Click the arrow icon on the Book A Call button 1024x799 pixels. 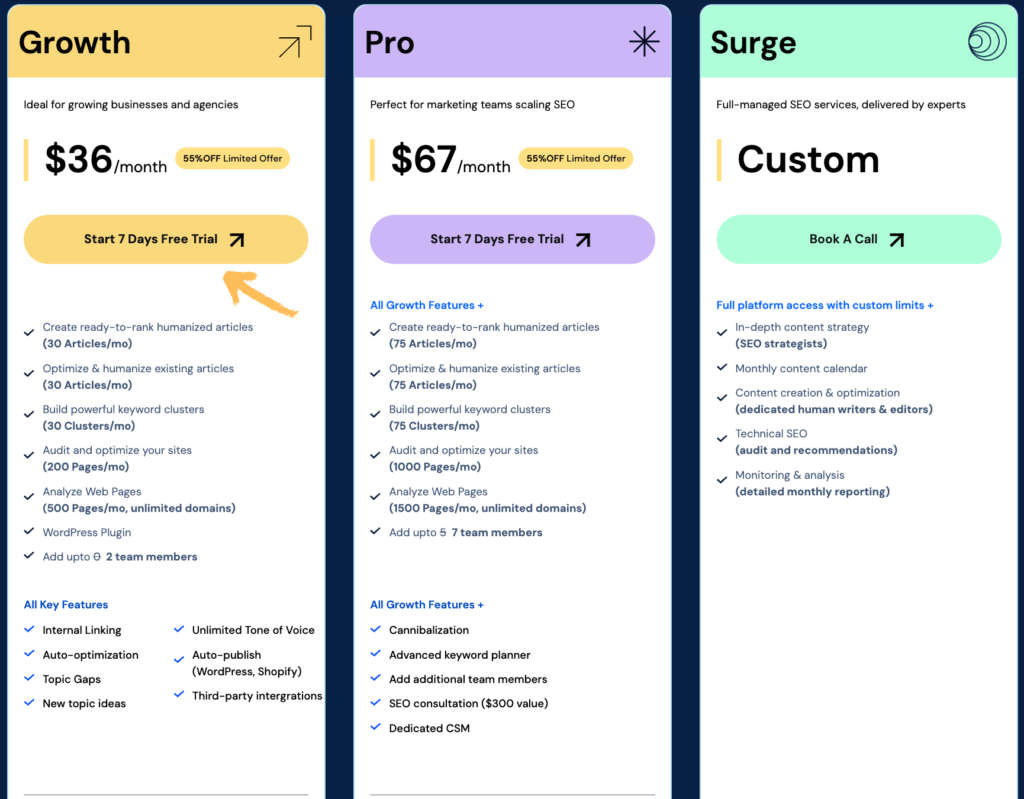coord(897,240)
